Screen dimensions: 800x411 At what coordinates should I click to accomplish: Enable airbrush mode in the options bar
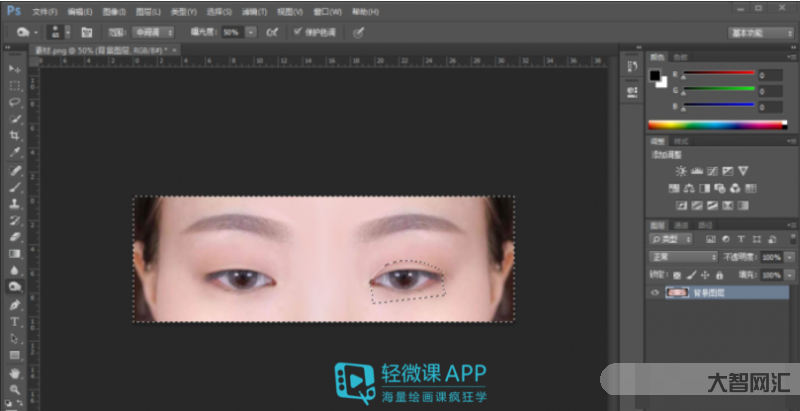(x=272, y=32)
